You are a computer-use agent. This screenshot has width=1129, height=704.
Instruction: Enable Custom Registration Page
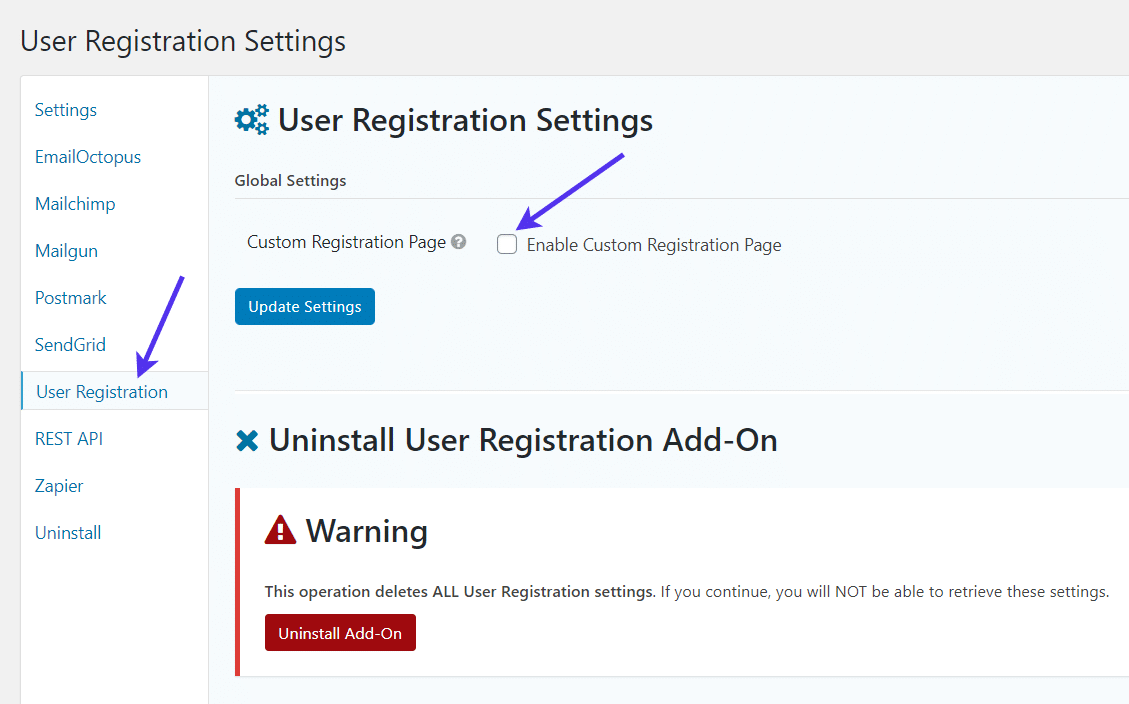(x=507, y=243)
